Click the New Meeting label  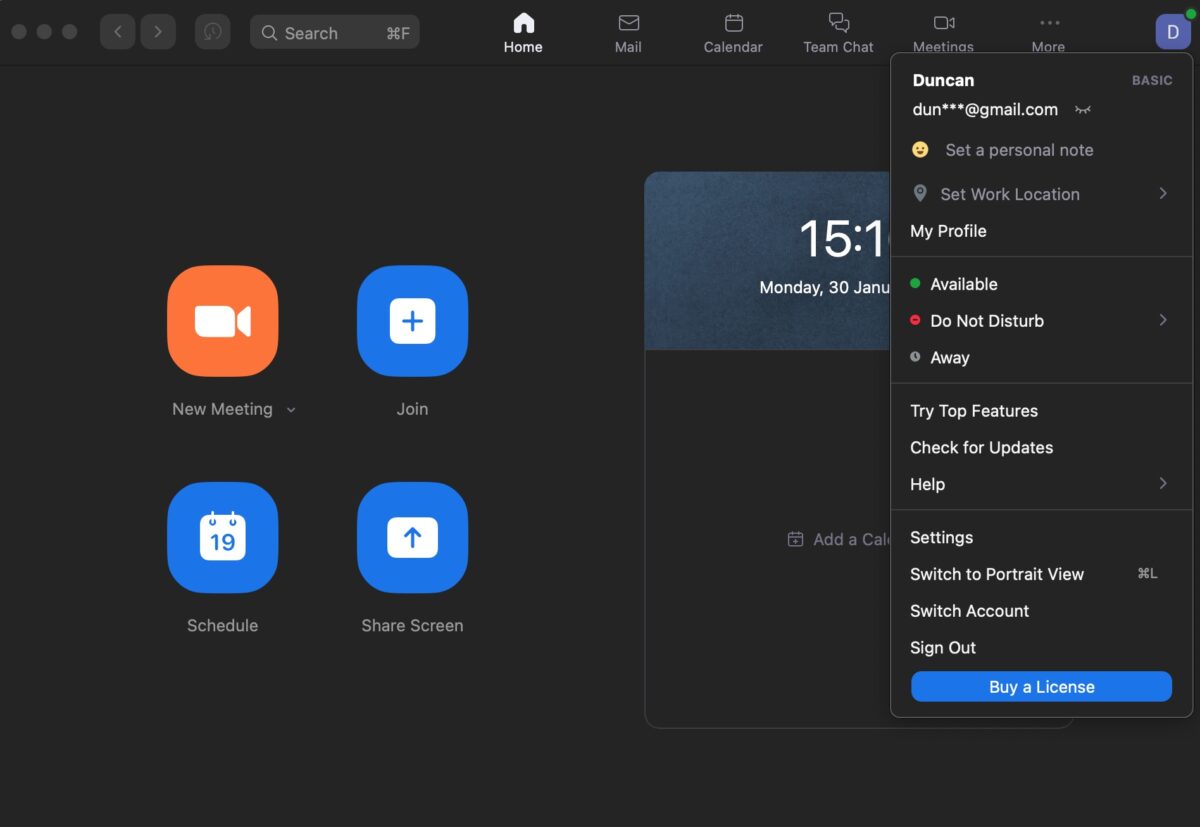[222, 409]
